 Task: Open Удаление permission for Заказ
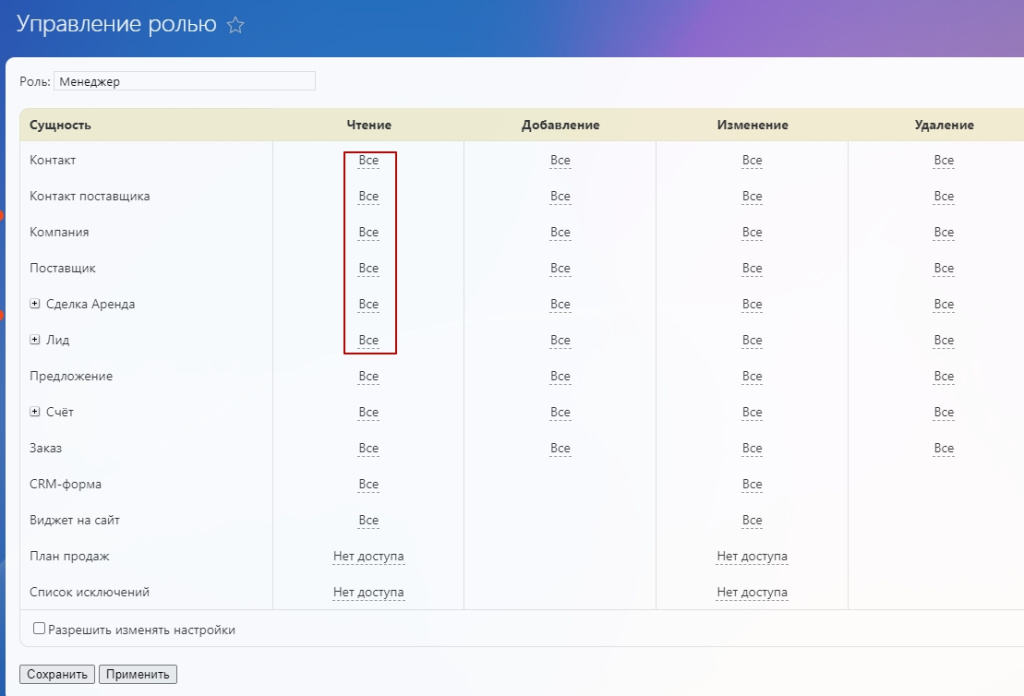click(x=944, y=448)
